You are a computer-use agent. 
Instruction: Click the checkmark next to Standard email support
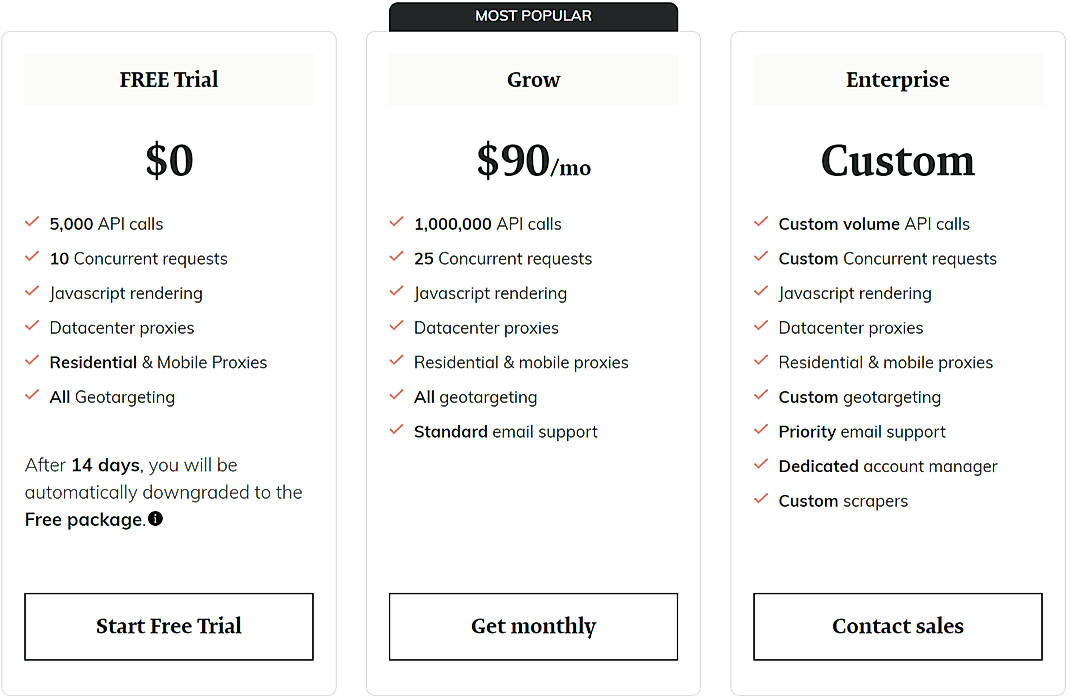click(396, 431)
